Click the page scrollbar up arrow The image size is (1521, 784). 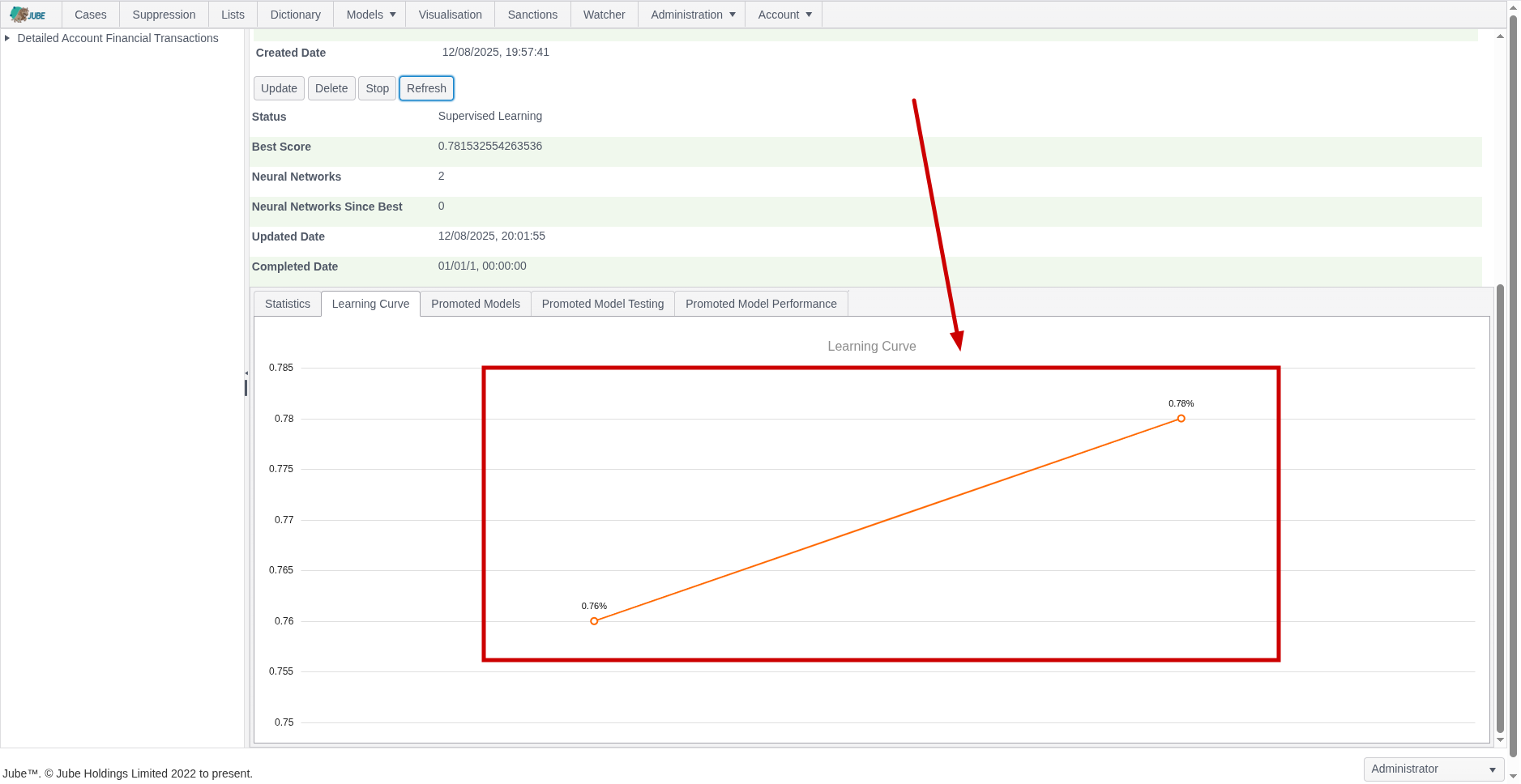[1513, 6]
